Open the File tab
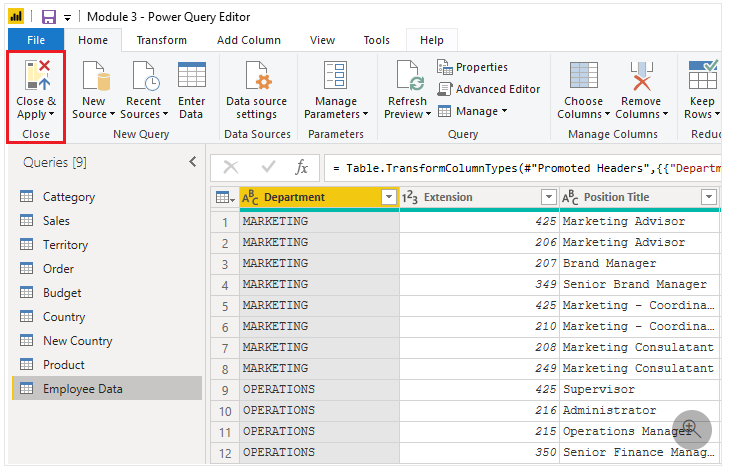Image resolution: width=730 pixels, height=471 pixels. 36,40
